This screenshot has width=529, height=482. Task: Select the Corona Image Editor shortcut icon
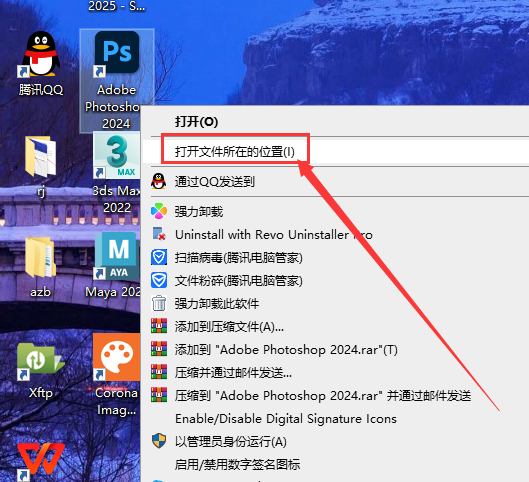pos(117,357)
